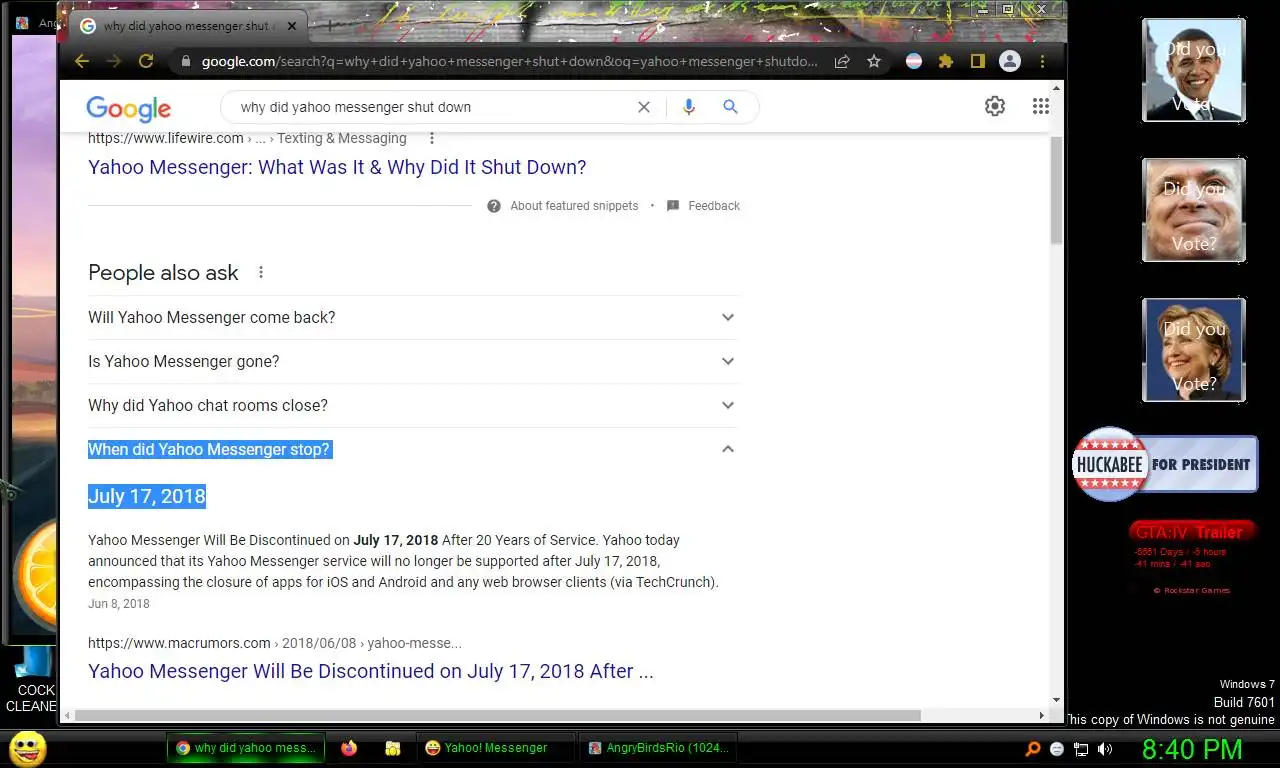Open Google quick settings gear

pyautogui.click(x=995, y=106)
